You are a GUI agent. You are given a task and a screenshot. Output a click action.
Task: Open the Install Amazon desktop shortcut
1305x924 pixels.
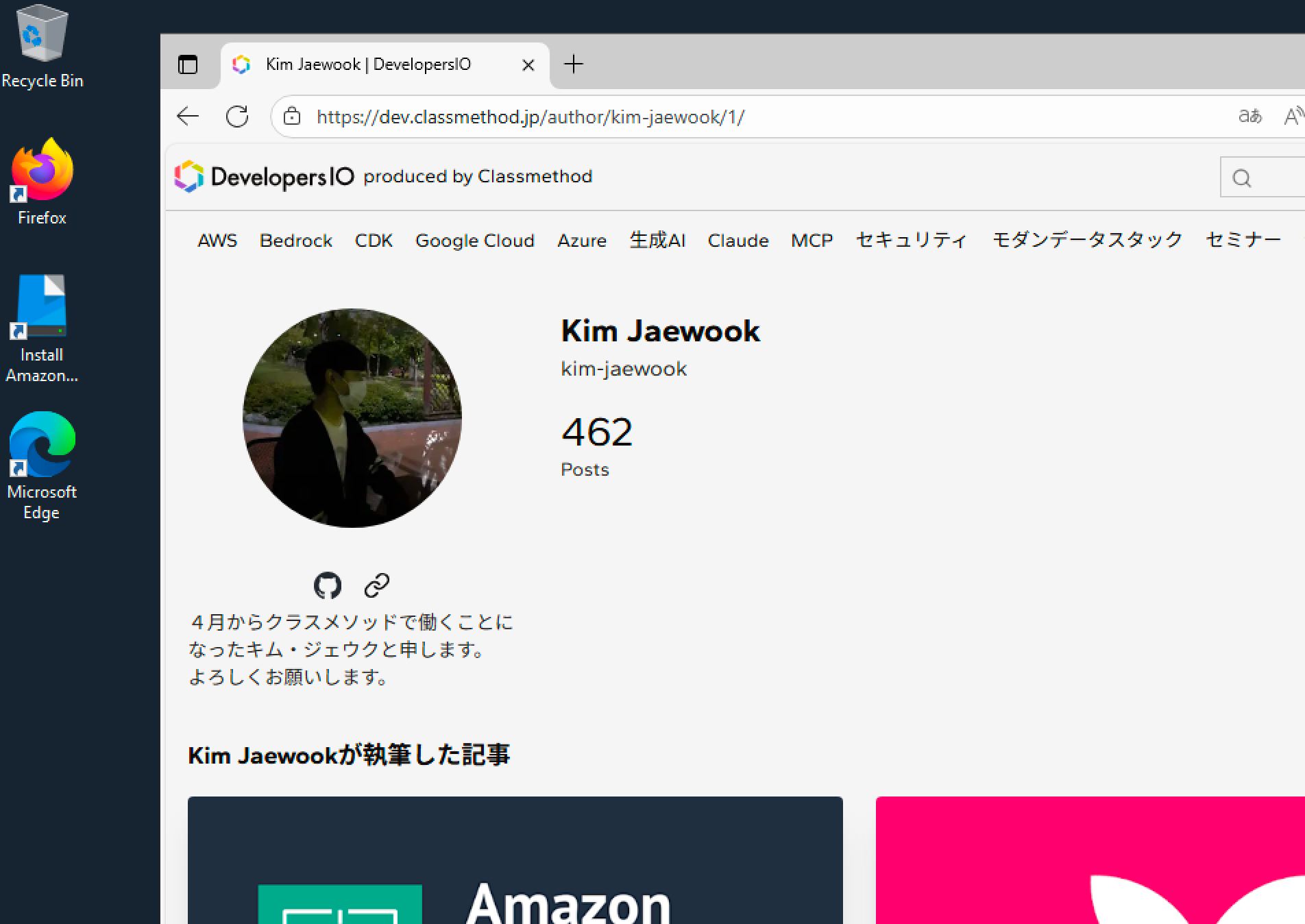(42, 329)
